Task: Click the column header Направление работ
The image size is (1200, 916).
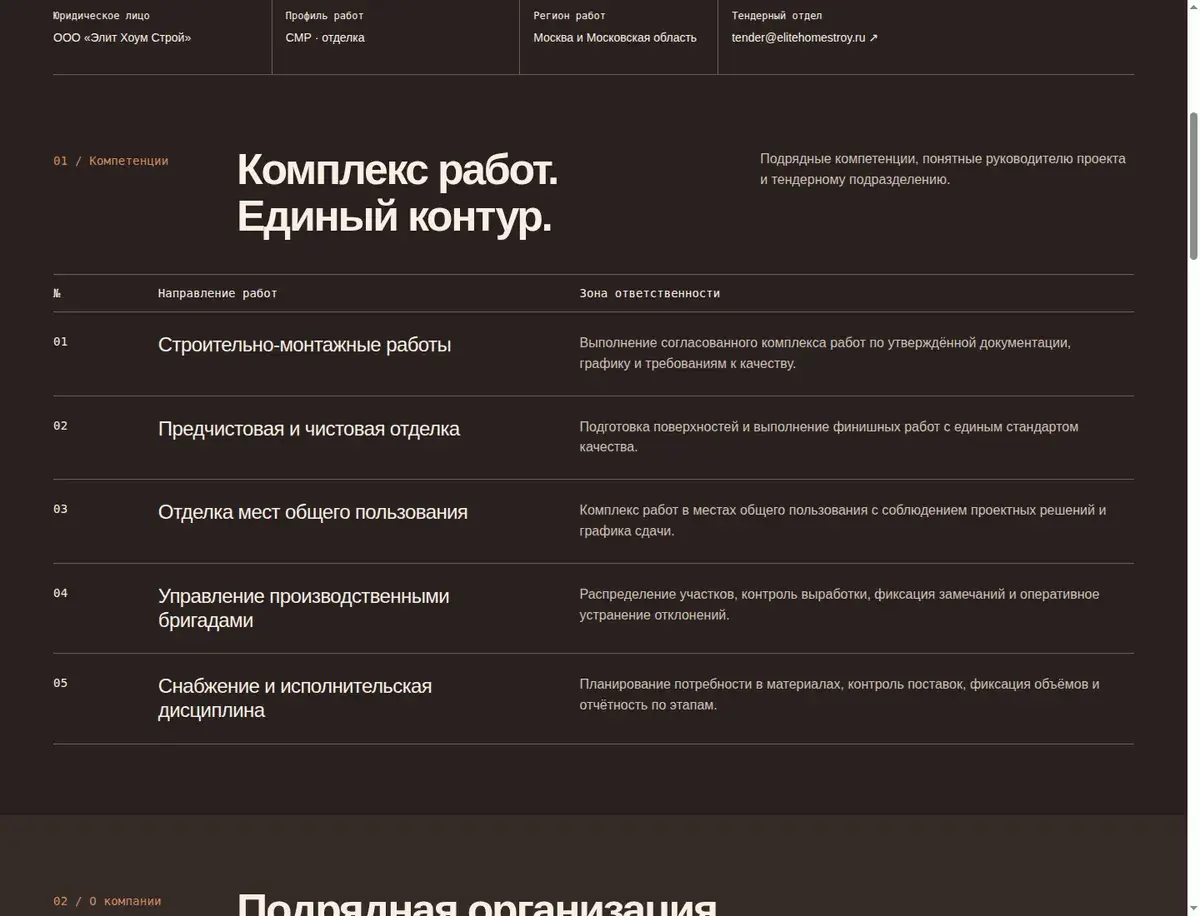Action: (x=218, y=294)
